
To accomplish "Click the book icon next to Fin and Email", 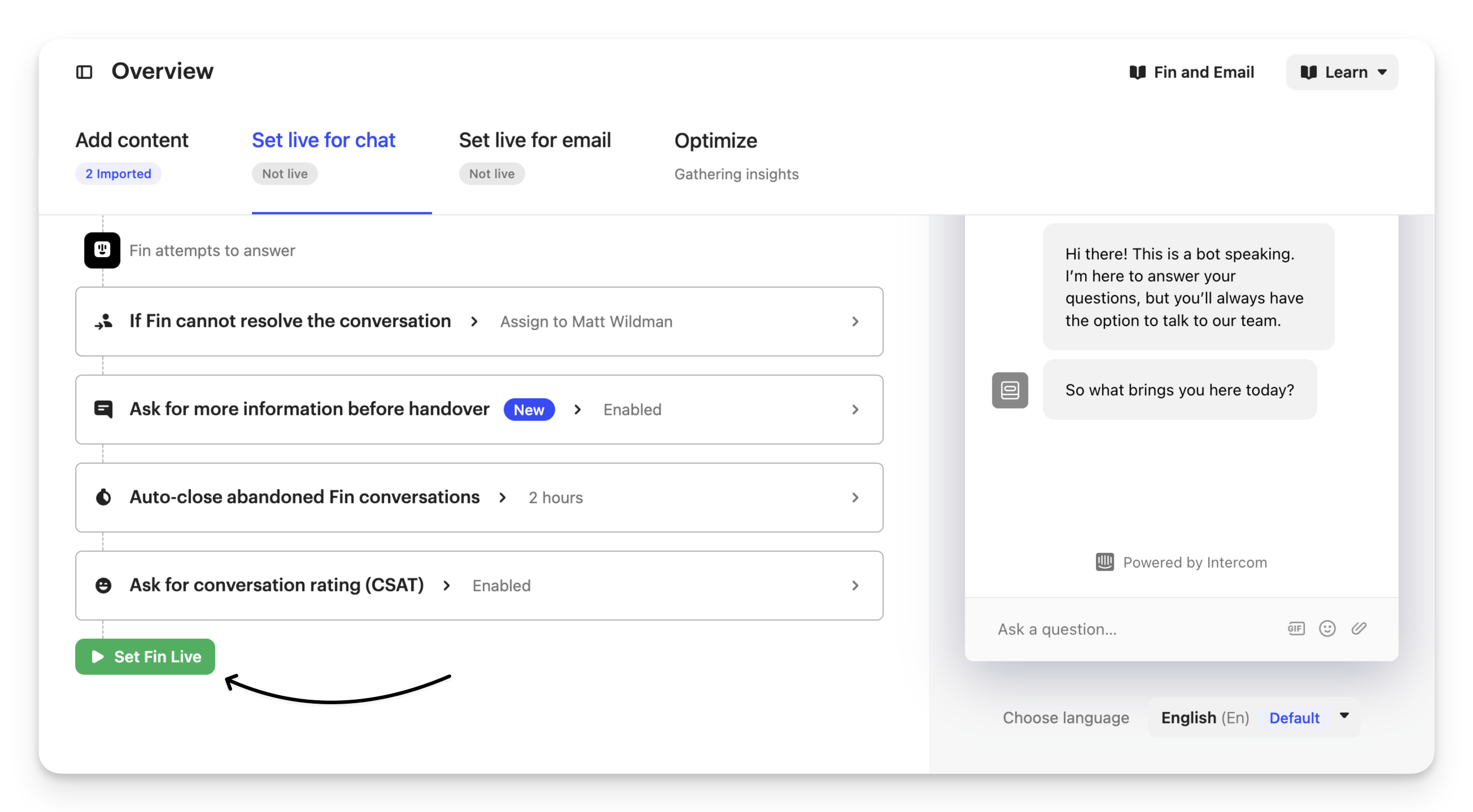I will coord(1137,72).
